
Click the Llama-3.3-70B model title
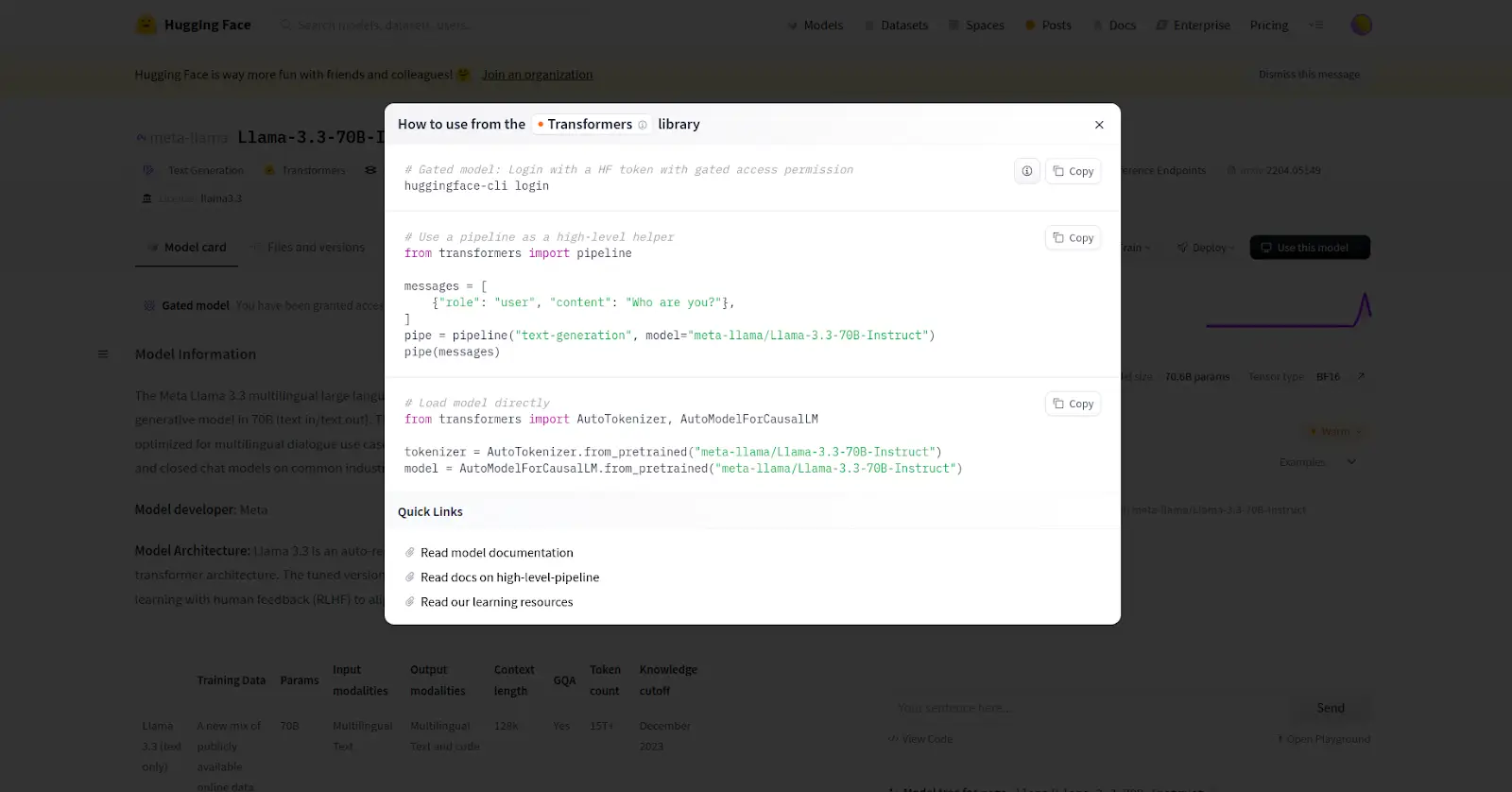(311, 138)
